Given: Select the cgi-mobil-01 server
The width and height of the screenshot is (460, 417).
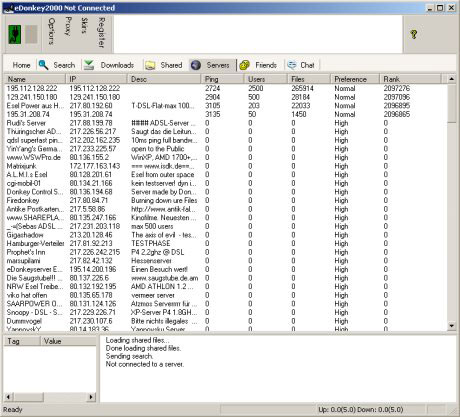Looking at the screenshot, I should tap(225, 183).
